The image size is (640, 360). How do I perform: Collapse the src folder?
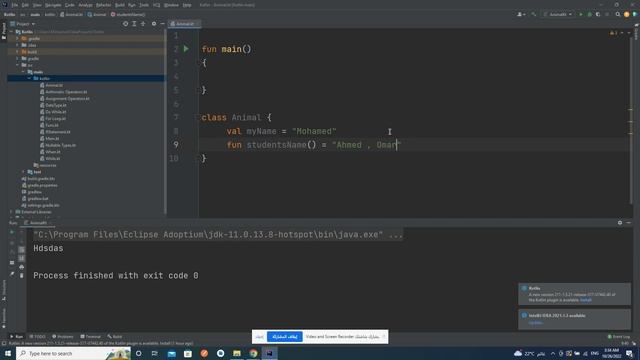coord(18,65)
